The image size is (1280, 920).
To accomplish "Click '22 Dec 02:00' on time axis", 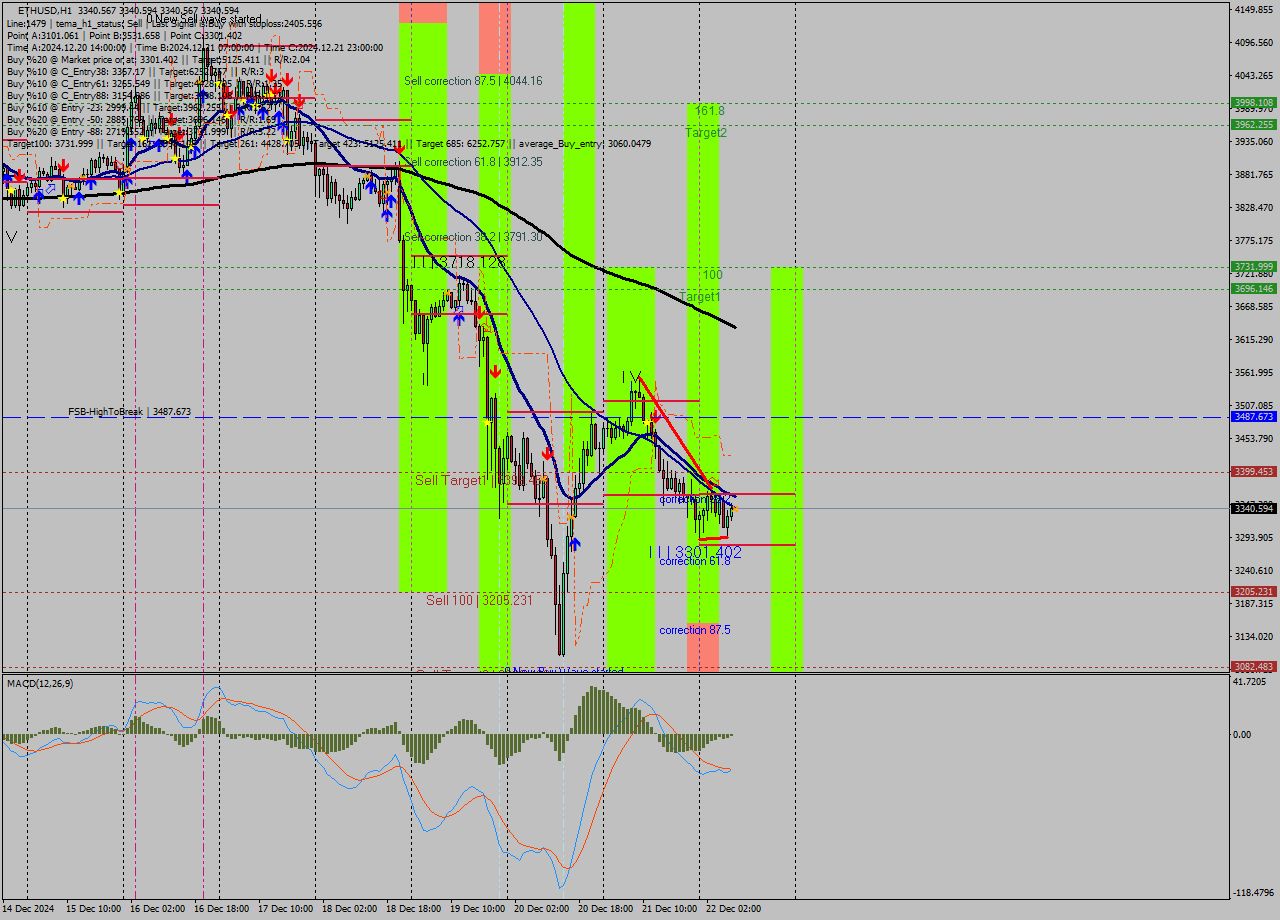I will pyautogui.click(x=734, y=909).
